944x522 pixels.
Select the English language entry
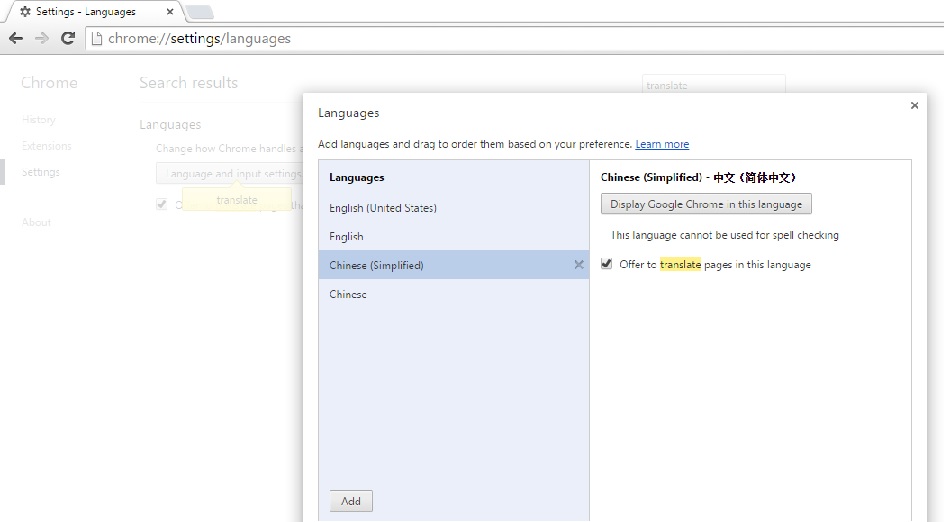453,236
